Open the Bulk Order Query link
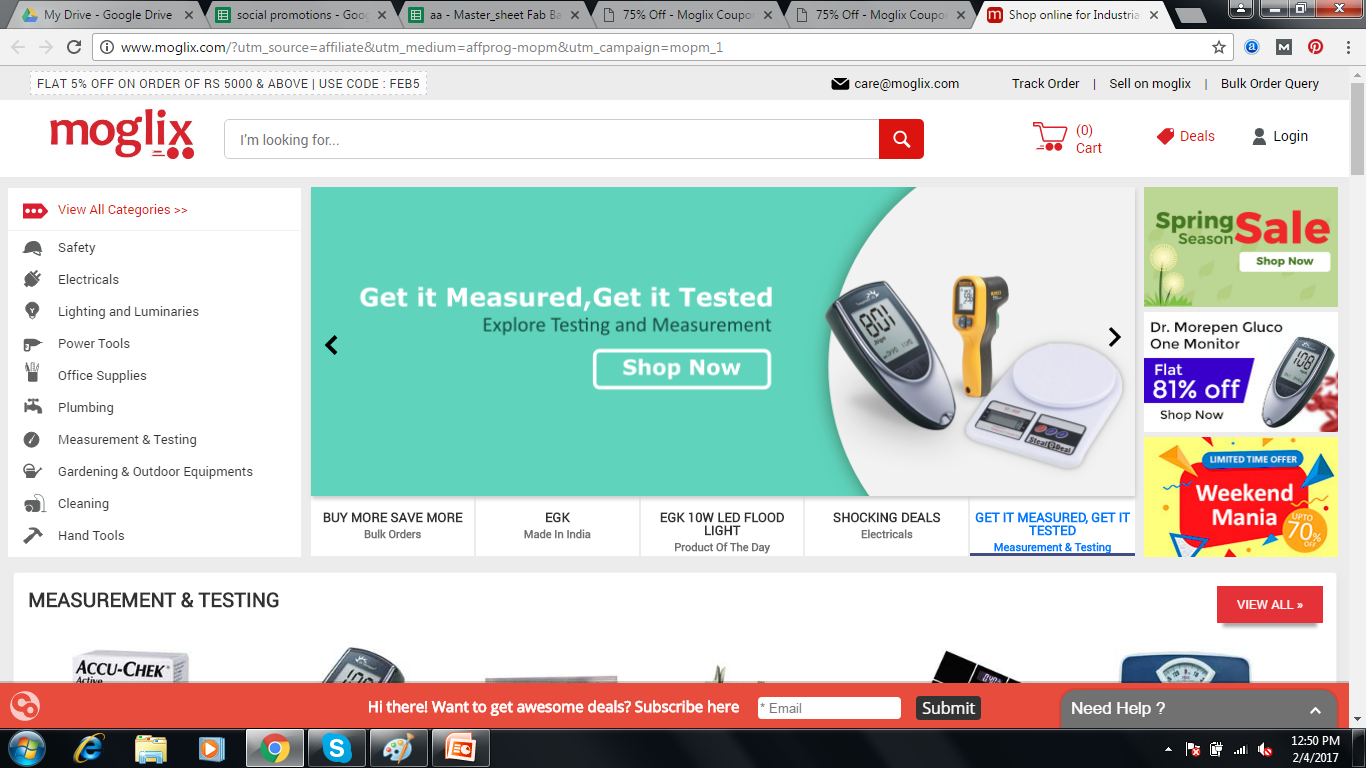Image resolution: width=1366 pixels, height=768 pixels. click(x=1270, y=84)
